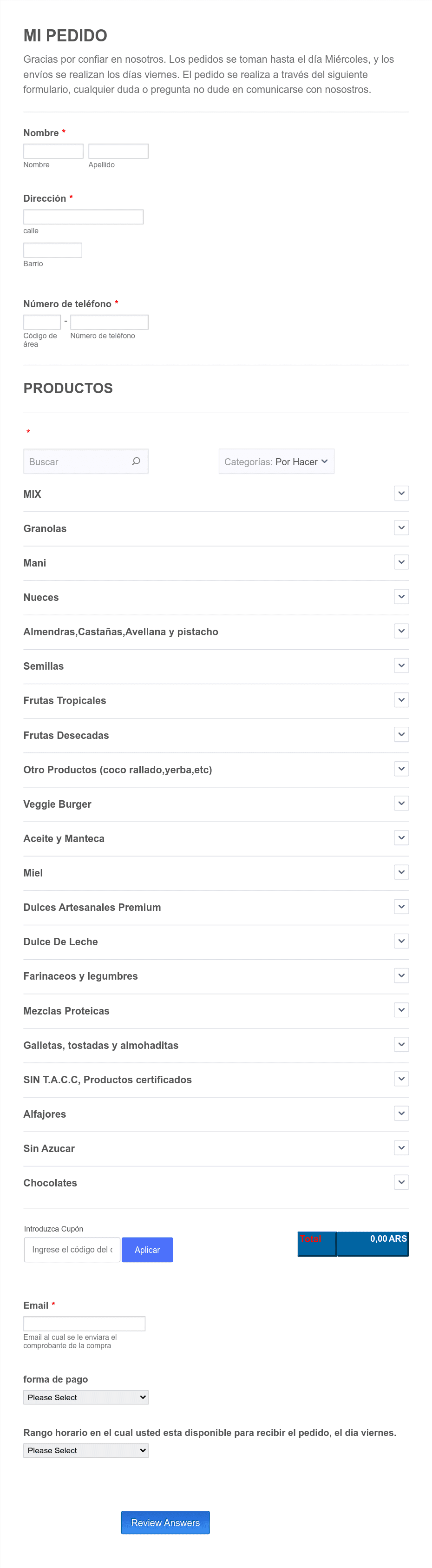
Task: Expand the Chocolates chevron icon
Action: 401,1182
